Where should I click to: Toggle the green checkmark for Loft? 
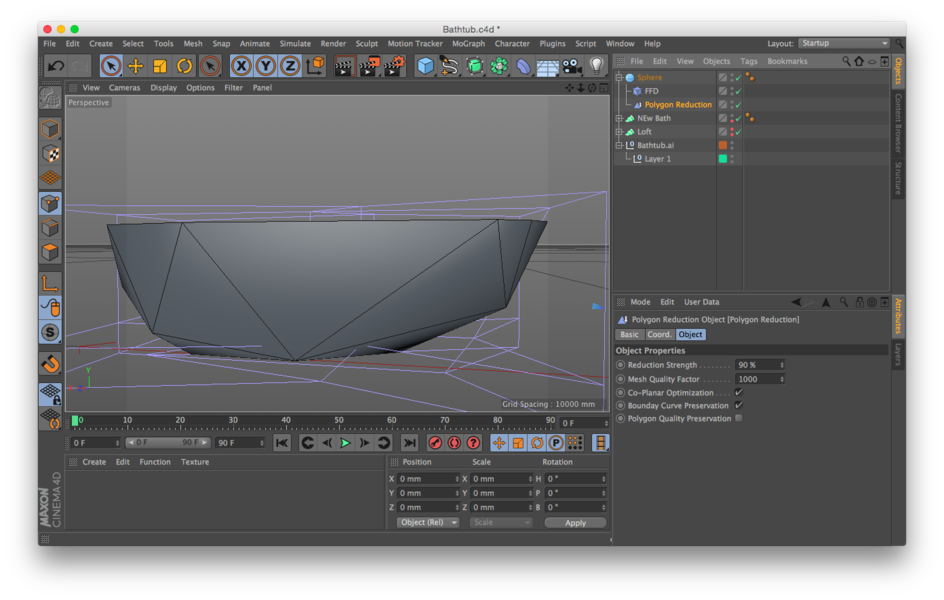(738, 132)
